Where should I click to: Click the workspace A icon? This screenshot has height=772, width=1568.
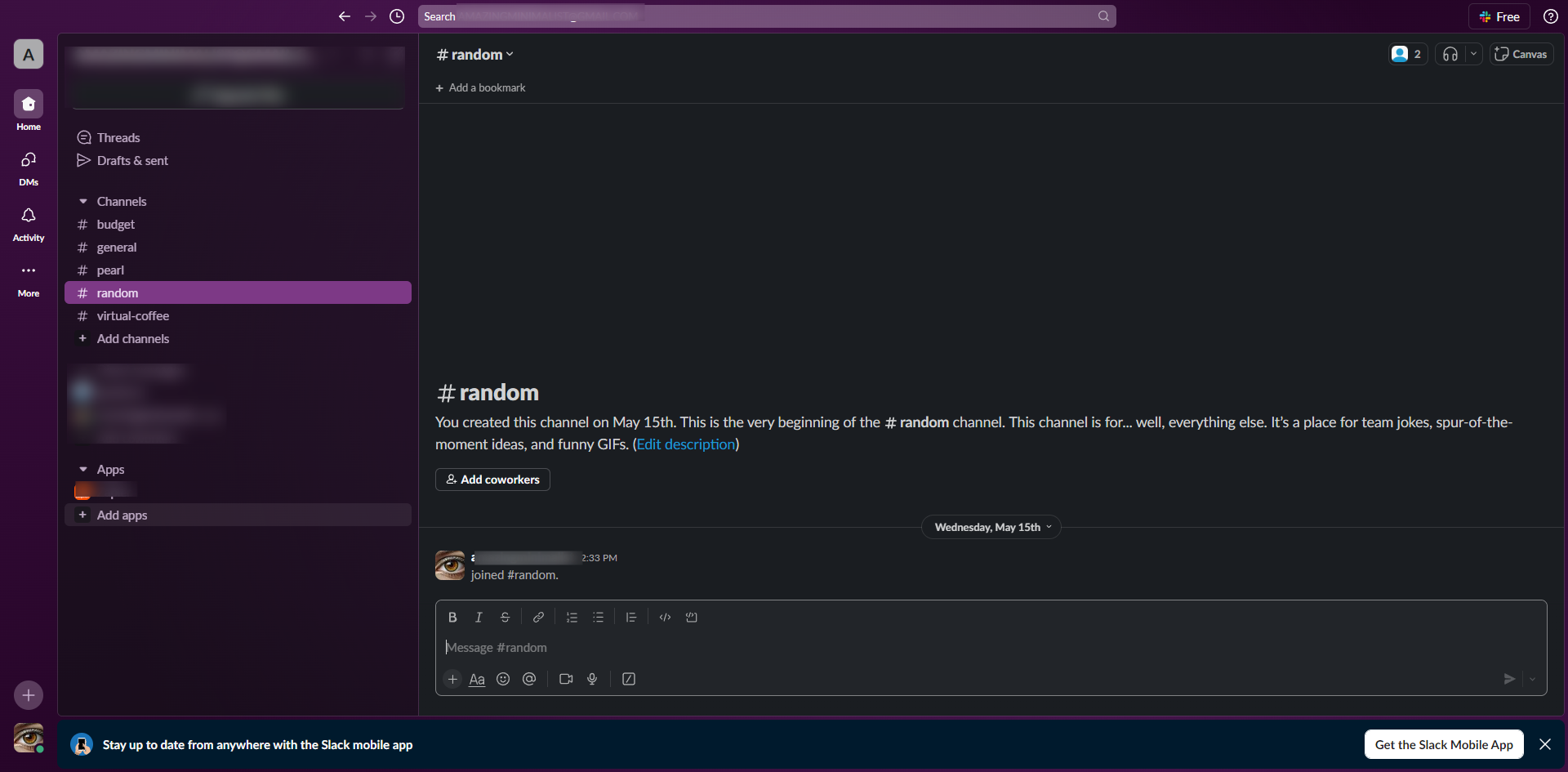[x=29, y=55]
